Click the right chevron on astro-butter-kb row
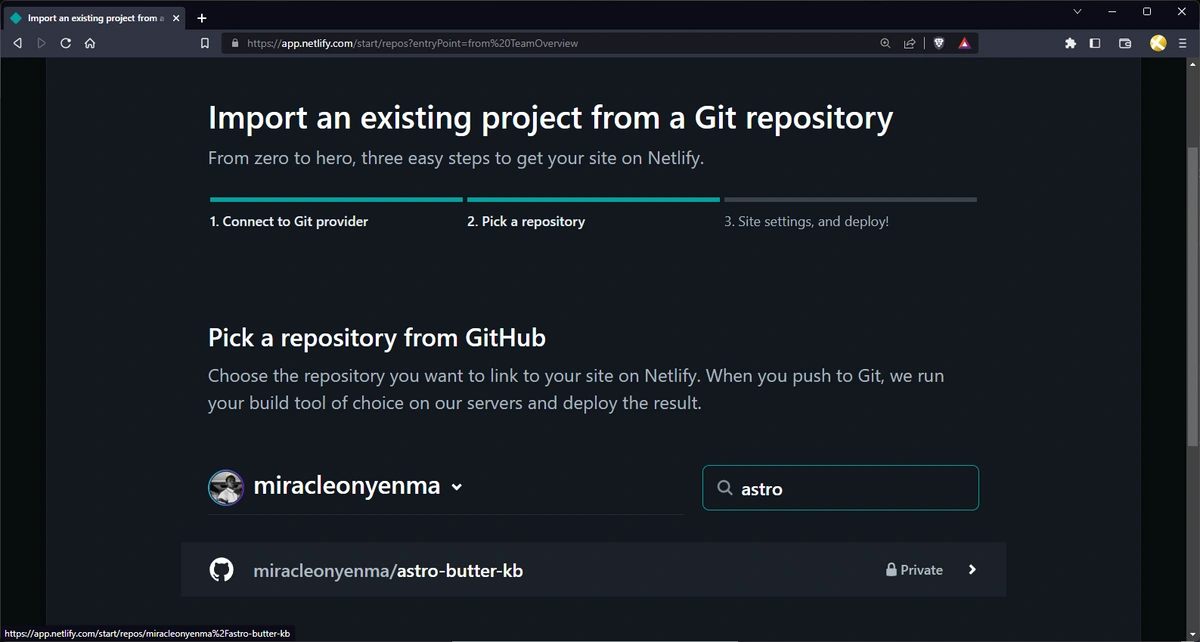The height and width of the screenshot is (642, 1200). point(972,570)
